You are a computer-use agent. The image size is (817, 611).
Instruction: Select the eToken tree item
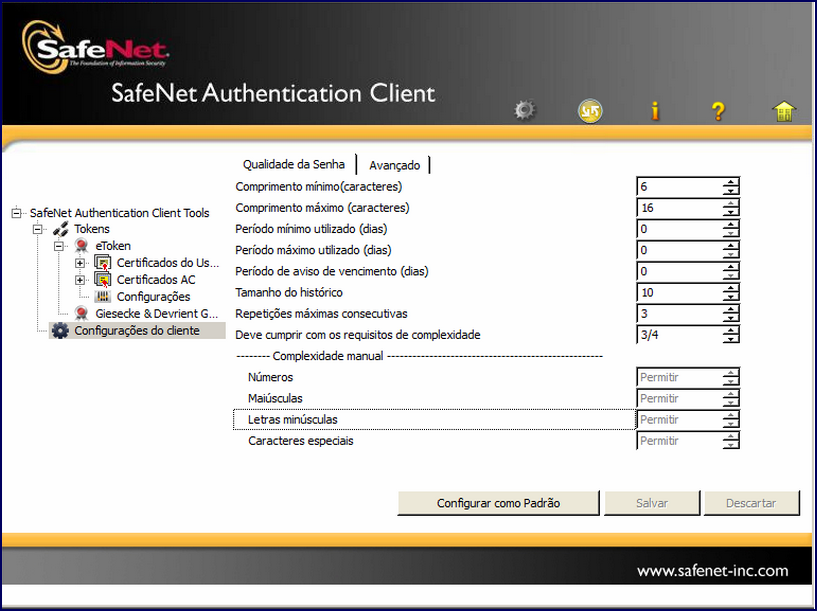point(113,245)
